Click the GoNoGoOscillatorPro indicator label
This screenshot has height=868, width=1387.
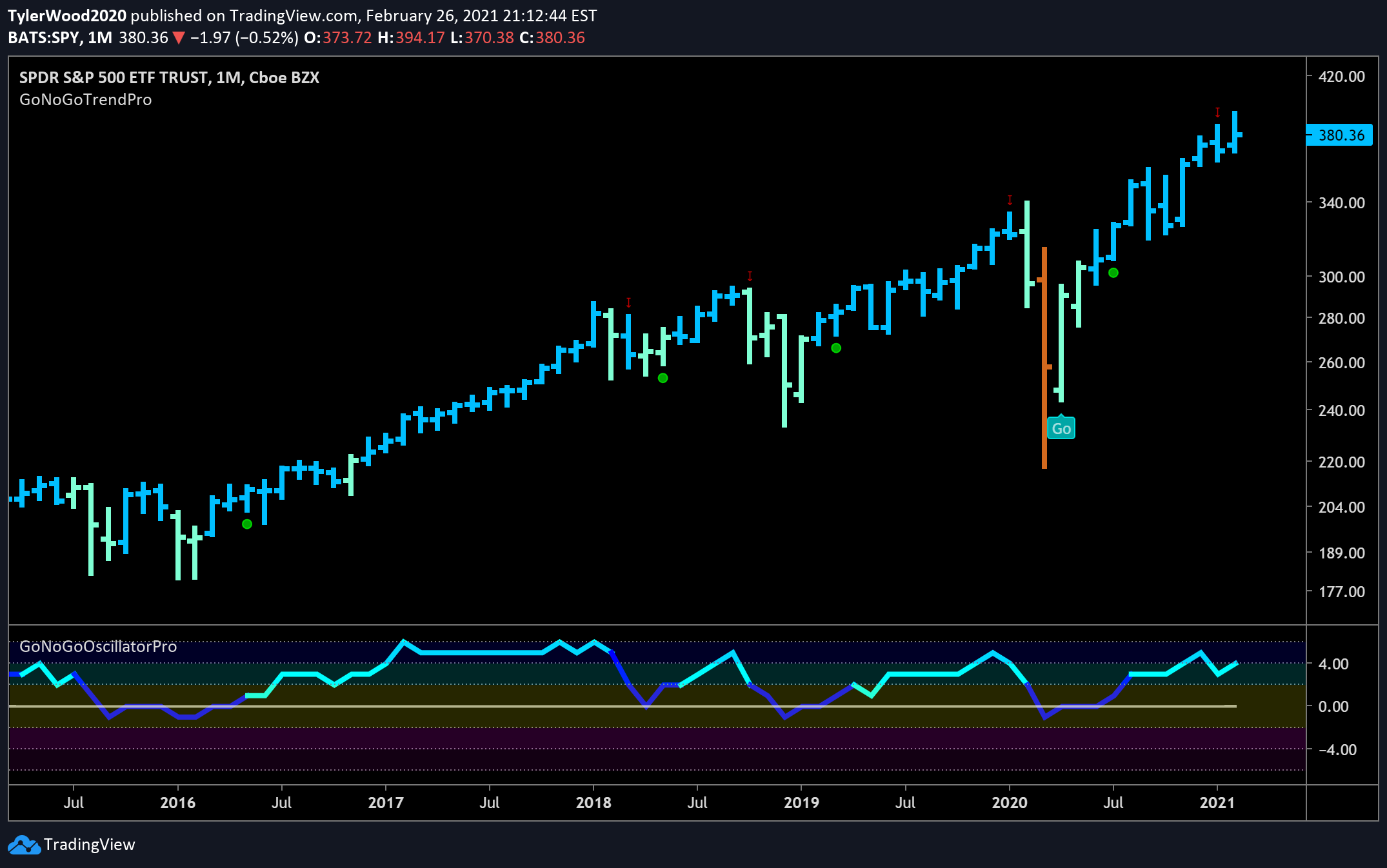(x=98, y=647)
